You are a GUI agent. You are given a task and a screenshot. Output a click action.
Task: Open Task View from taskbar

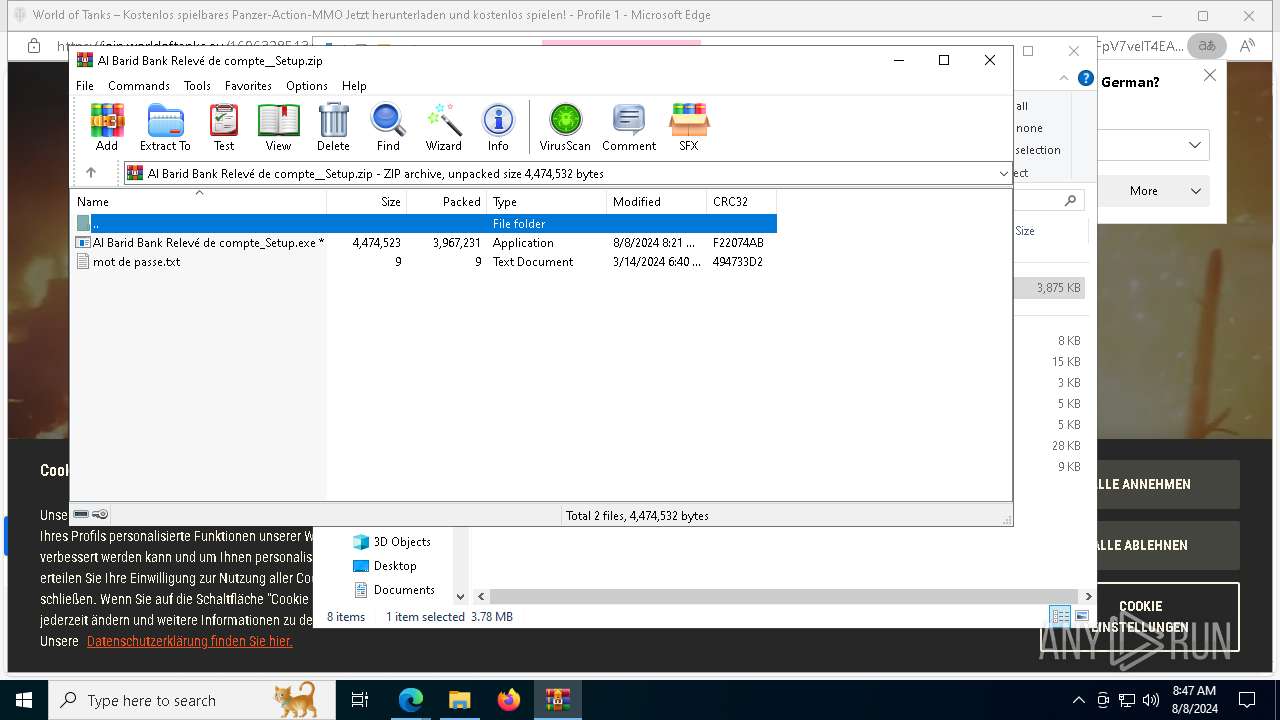pyautogui.click(x=360, y=700)
